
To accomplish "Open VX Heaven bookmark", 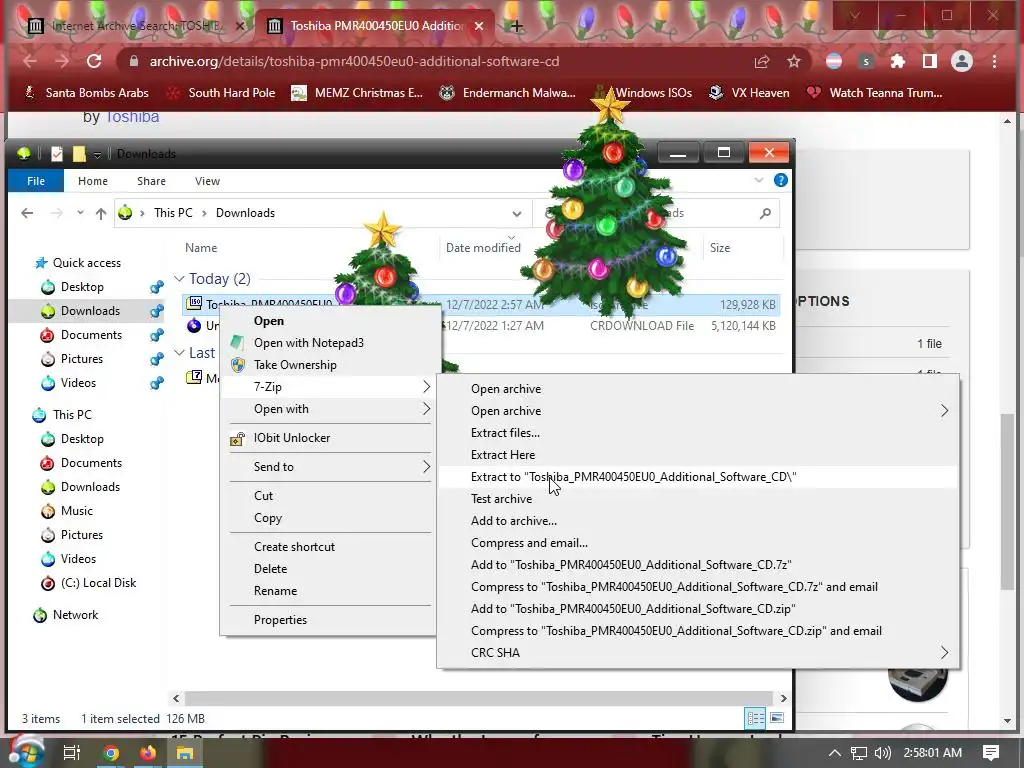I will click(x=749, y=93).
